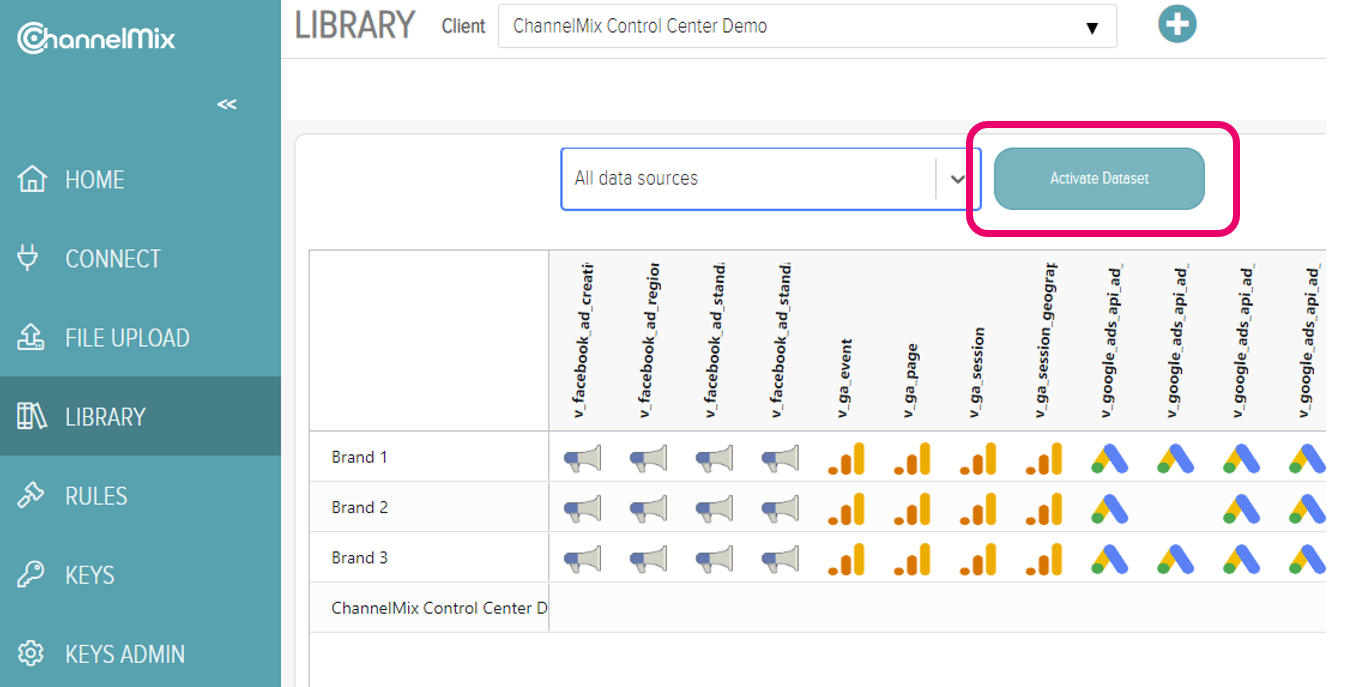Select Brand 1 v_facebook_ad_regio megaphone icon
Viewport: 1366px width, 687px height.
[x=649, y=458]
